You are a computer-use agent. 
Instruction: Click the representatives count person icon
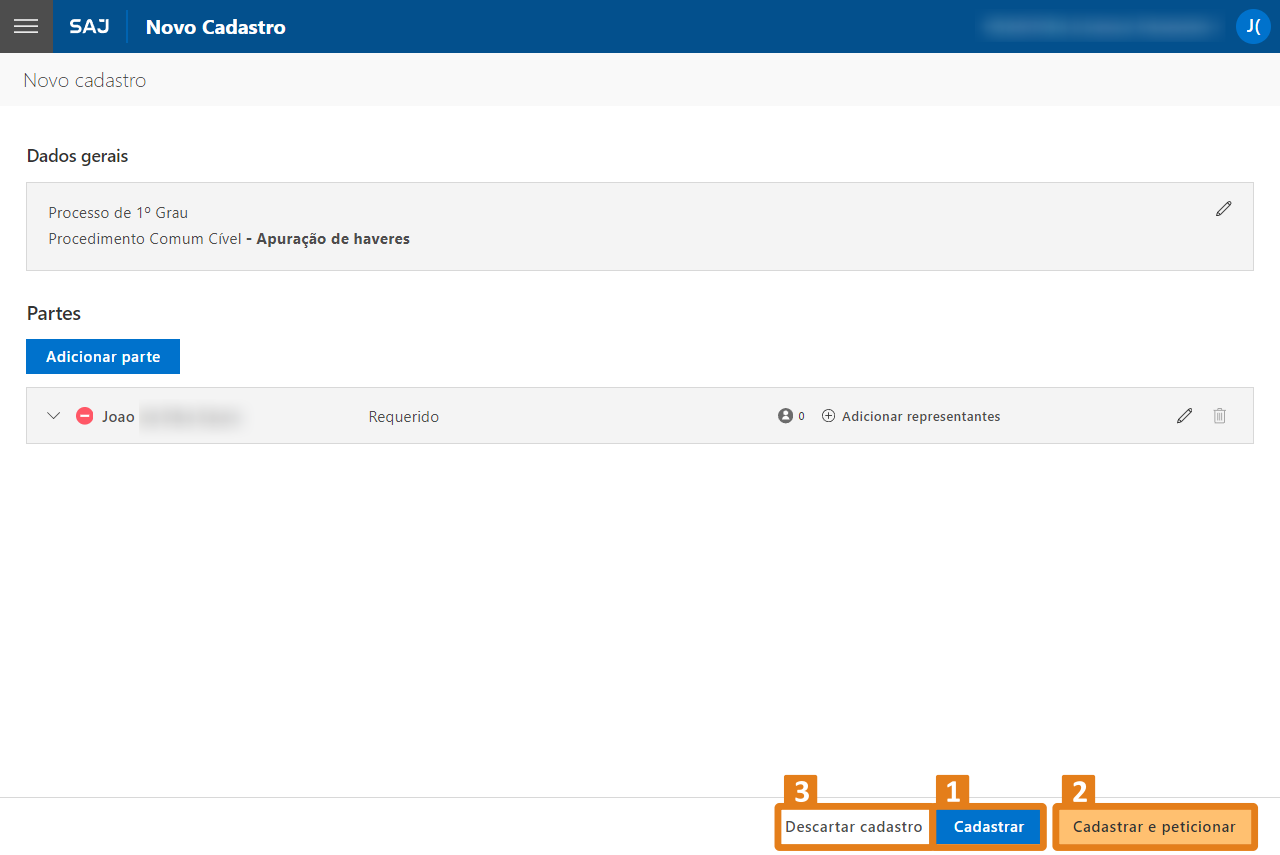(x=785, y=416)
